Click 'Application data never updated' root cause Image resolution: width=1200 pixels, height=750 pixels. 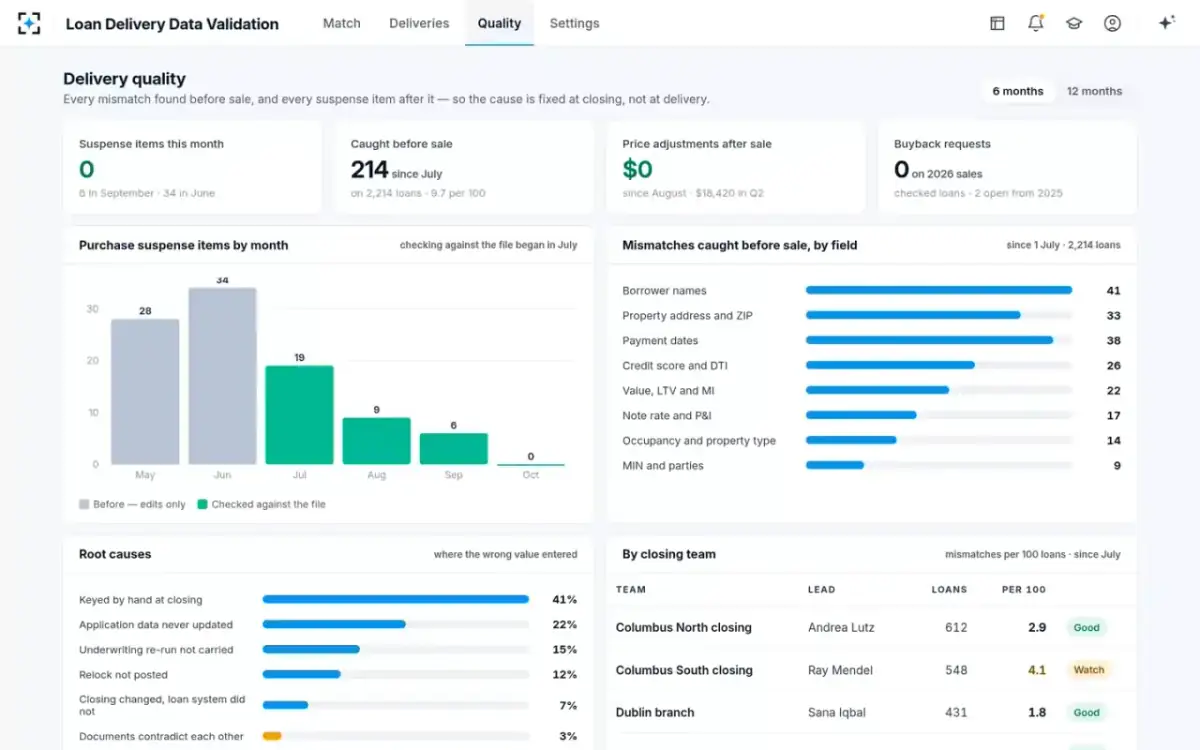click(328, 625)
